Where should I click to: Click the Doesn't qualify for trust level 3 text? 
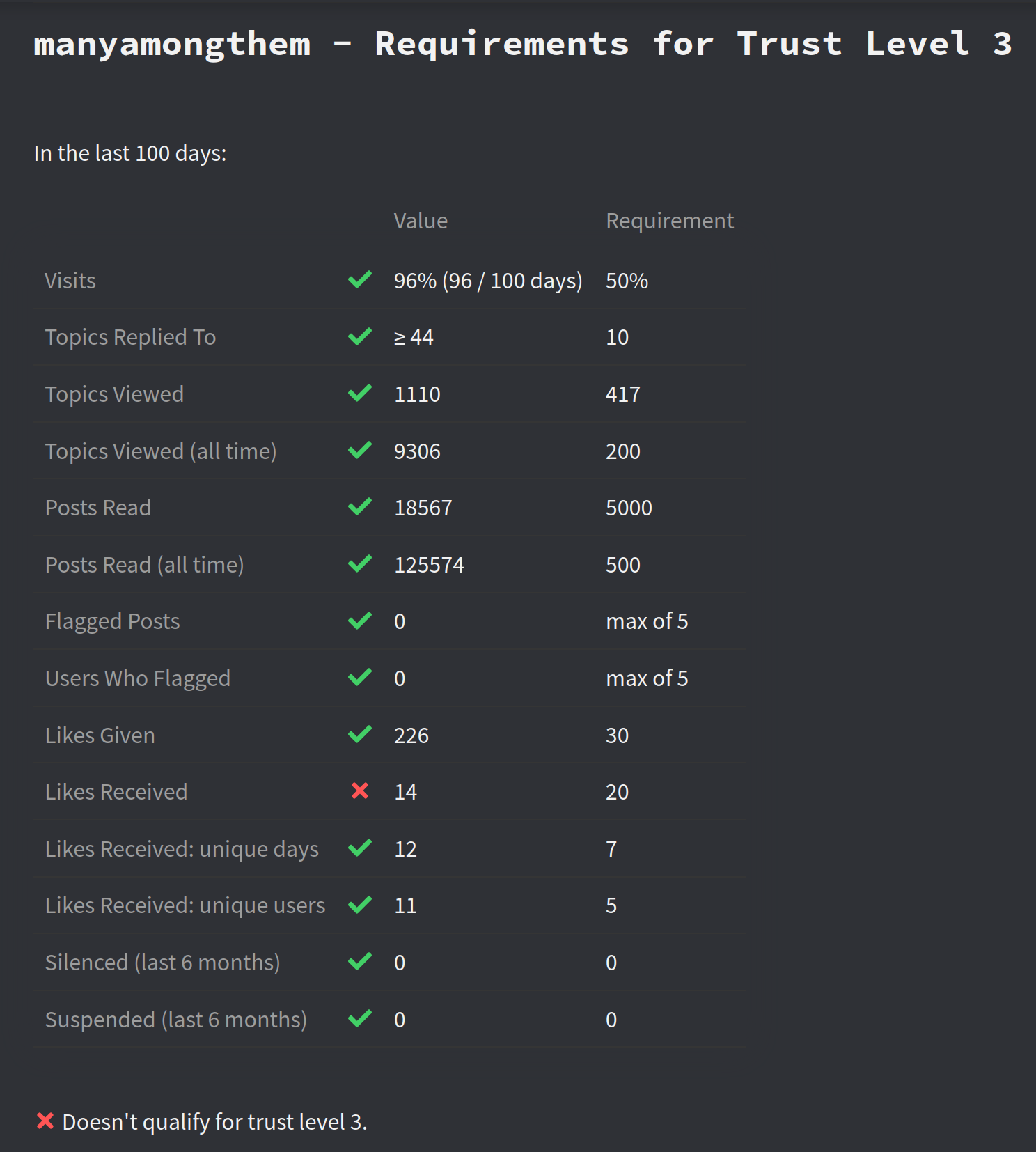pos(215,1122)
